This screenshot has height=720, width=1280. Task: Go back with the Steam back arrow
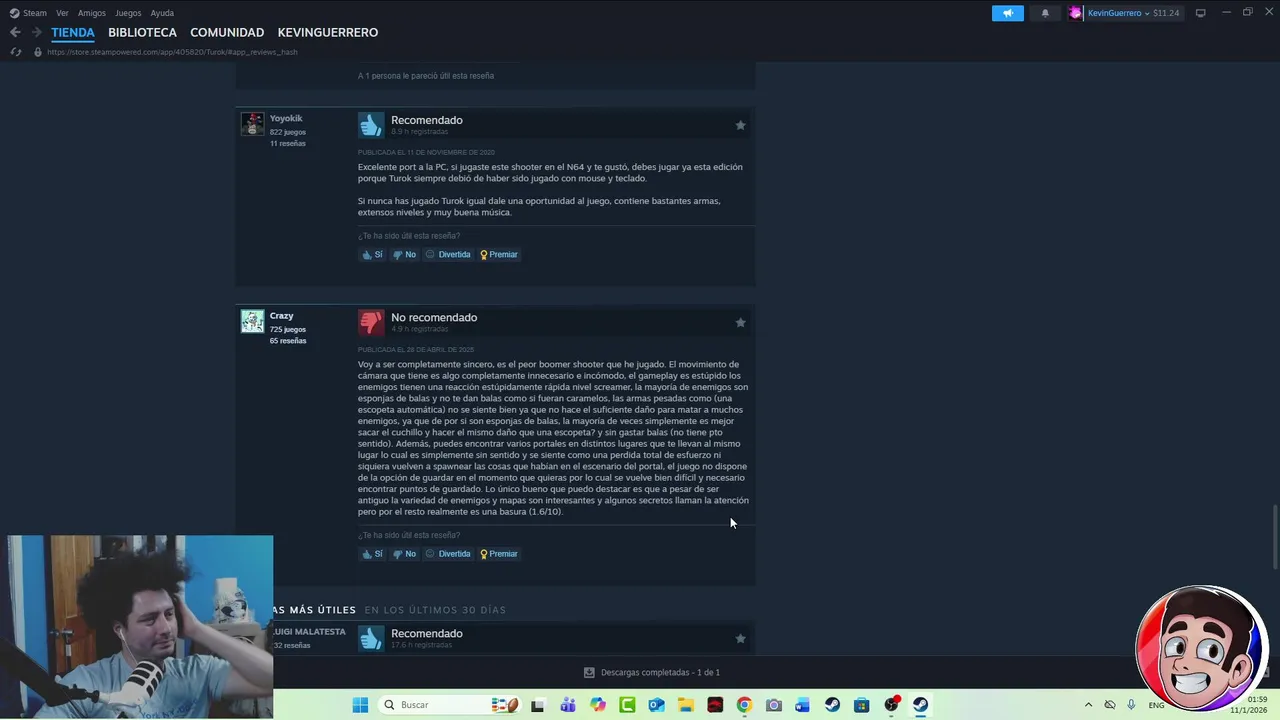[15, 32]
